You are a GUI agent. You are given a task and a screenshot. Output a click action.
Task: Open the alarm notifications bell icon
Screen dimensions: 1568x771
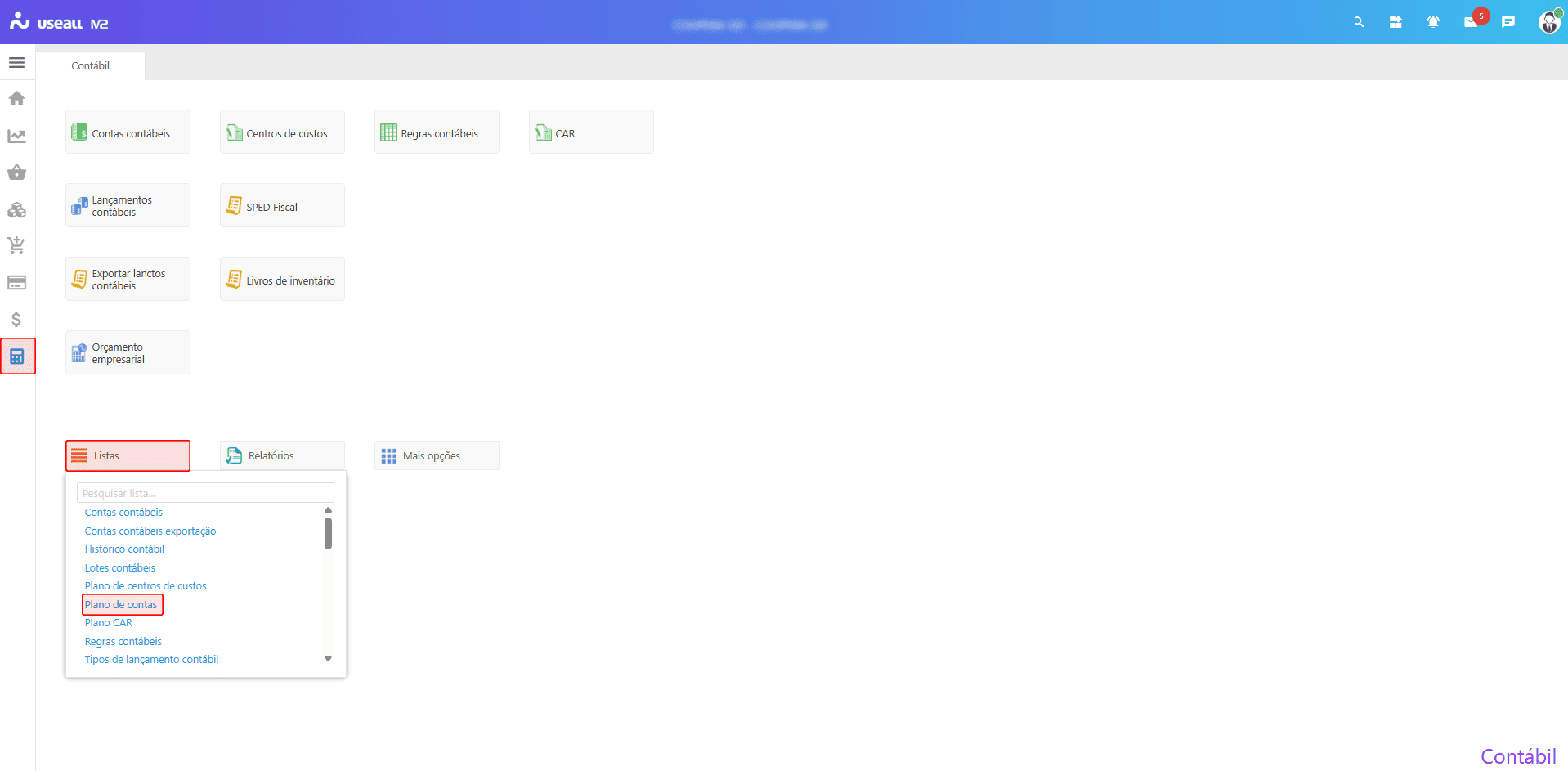(1433, 22)
